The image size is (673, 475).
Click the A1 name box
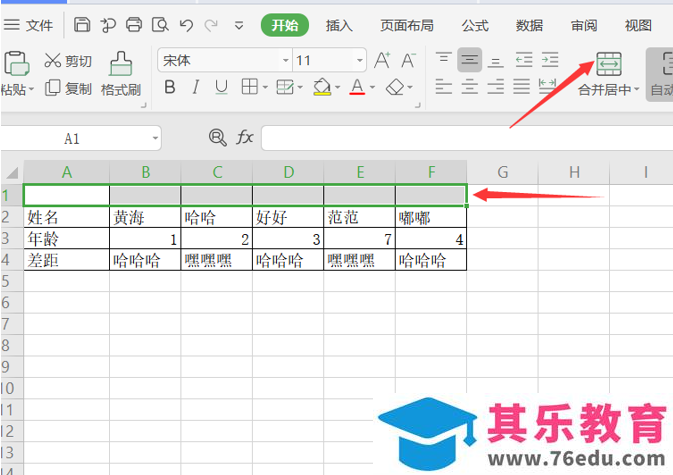coord(72,139)
